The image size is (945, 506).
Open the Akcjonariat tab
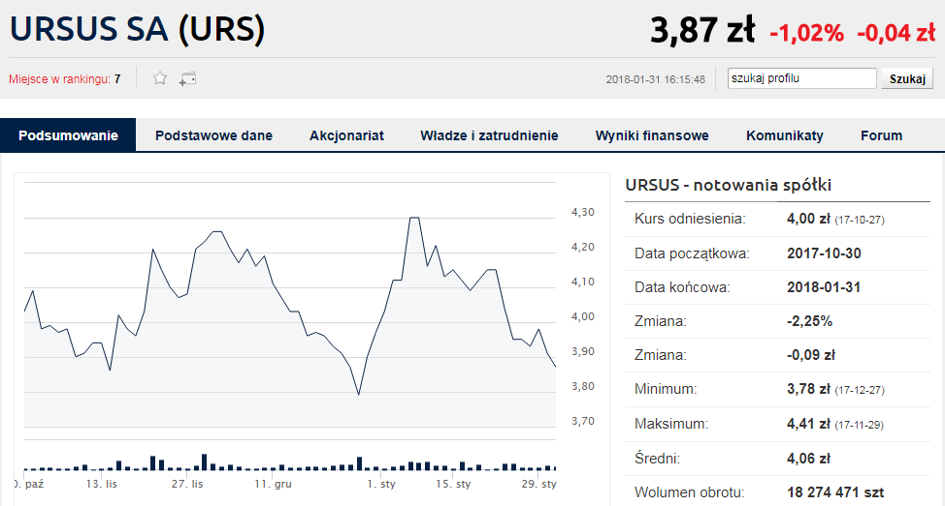click(x=347, y=136)
